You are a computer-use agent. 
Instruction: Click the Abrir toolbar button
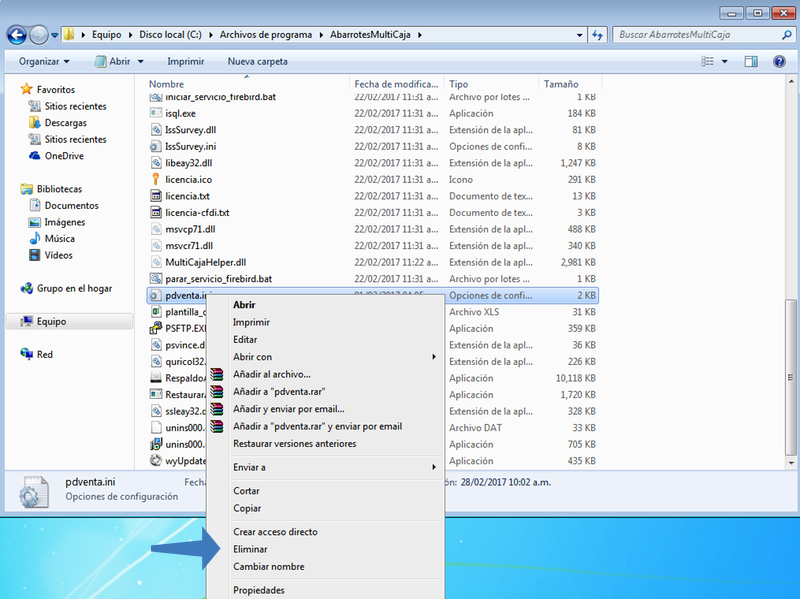point(113,61)
